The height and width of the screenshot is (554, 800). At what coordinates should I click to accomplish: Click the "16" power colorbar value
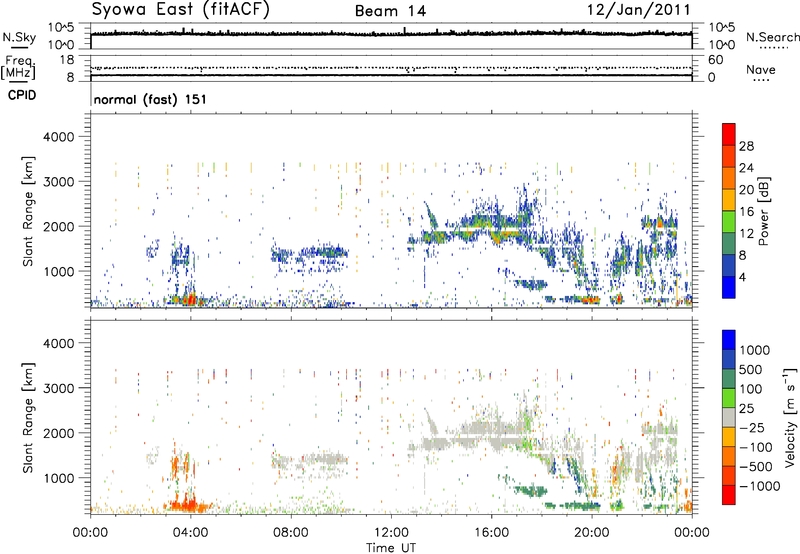(746, 212)
